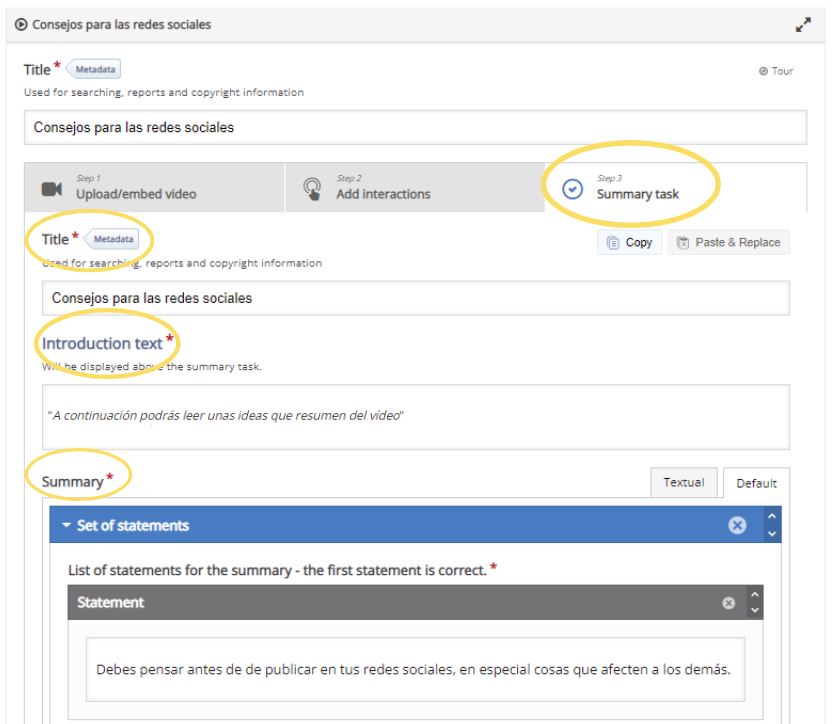The image size is (833, 724).
Task: Click the top Metadata button next to Title
Action: (x=94, y=69)
